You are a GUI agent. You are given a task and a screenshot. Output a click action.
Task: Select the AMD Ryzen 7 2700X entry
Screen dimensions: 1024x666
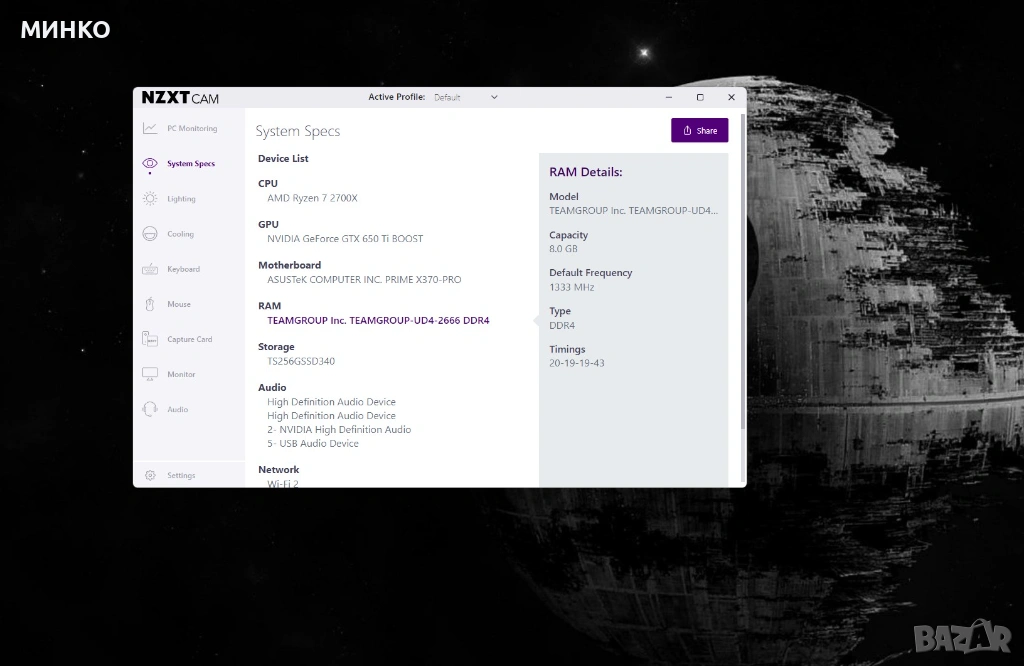click(312, 198)
